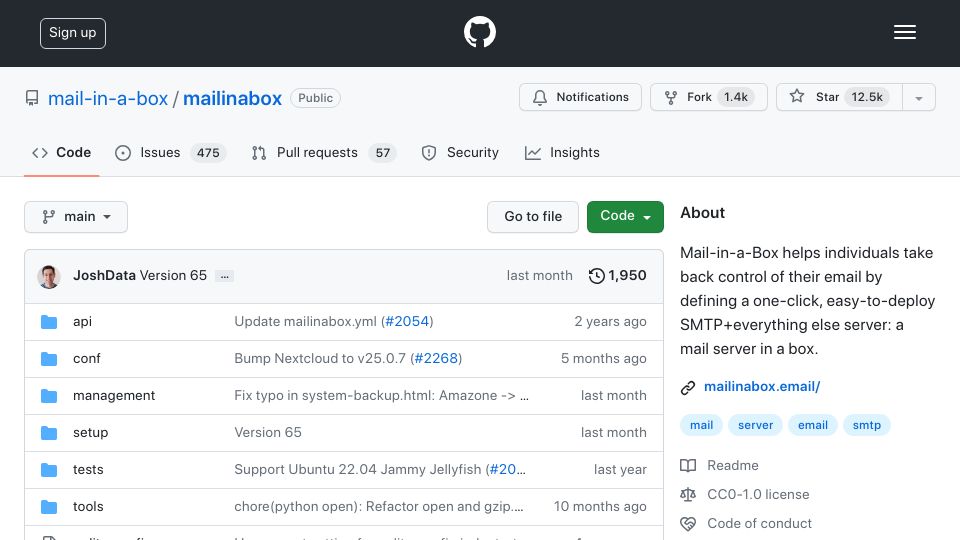
Task: Open the hamburger navigation menu
Action: (904, 32)
